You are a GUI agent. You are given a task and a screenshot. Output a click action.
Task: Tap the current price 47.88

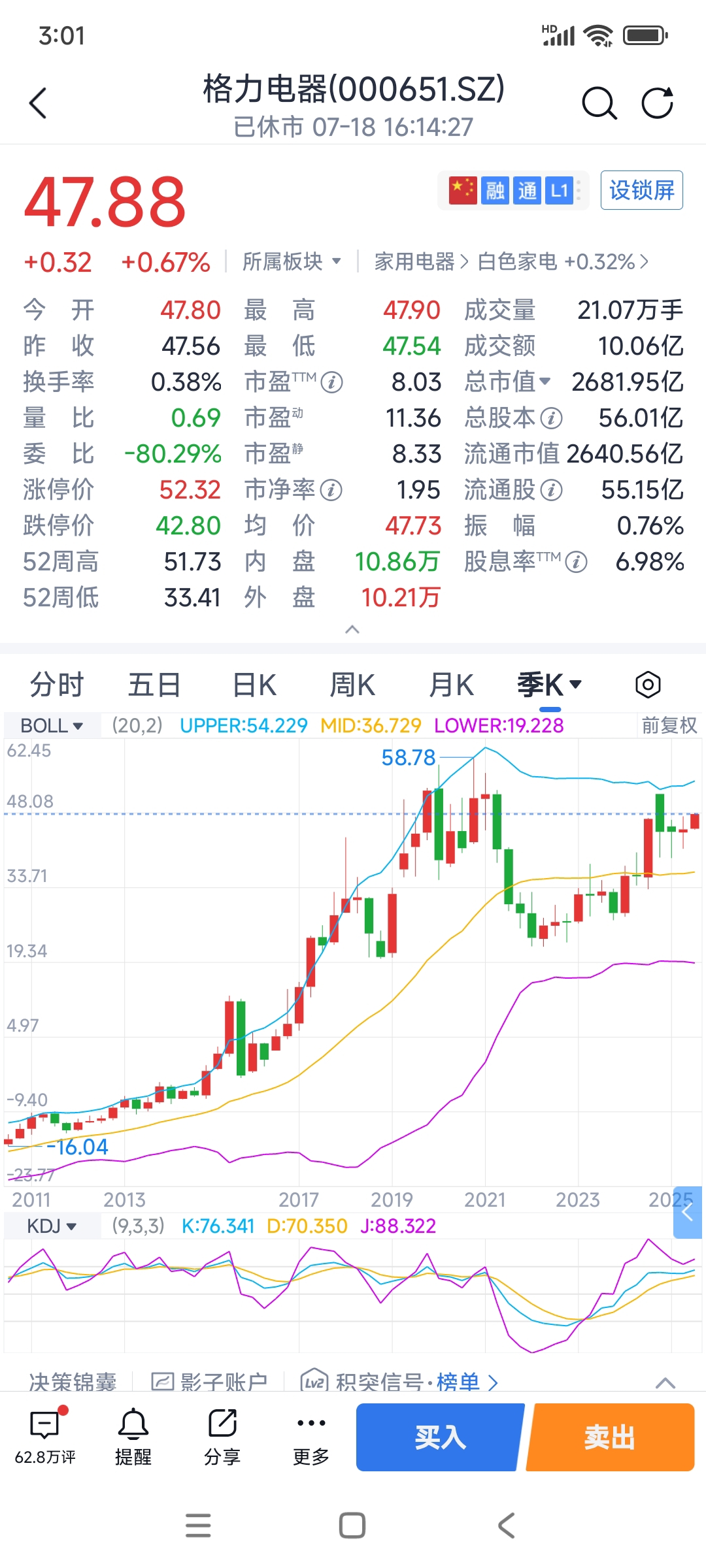pyautogui.click(x=105, y=201)
